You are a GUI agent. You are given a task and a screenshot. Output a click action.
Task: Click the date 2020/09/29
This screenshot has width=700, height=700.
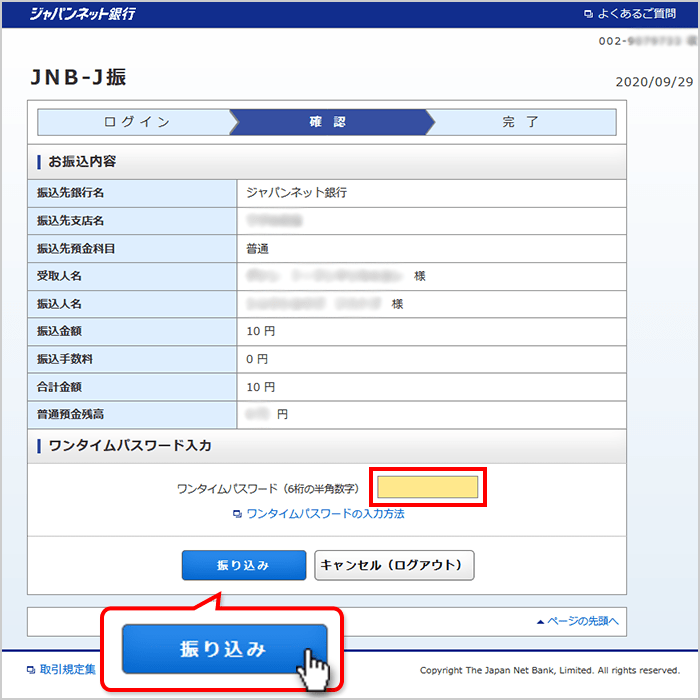654,82
